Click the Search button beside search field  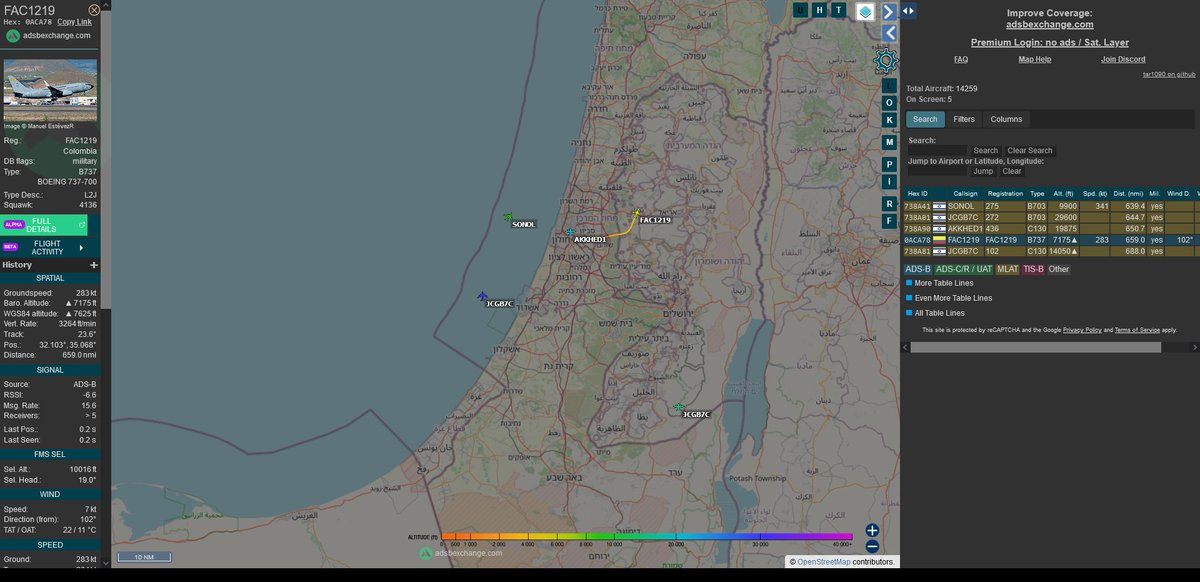click(x=986, y=151)
